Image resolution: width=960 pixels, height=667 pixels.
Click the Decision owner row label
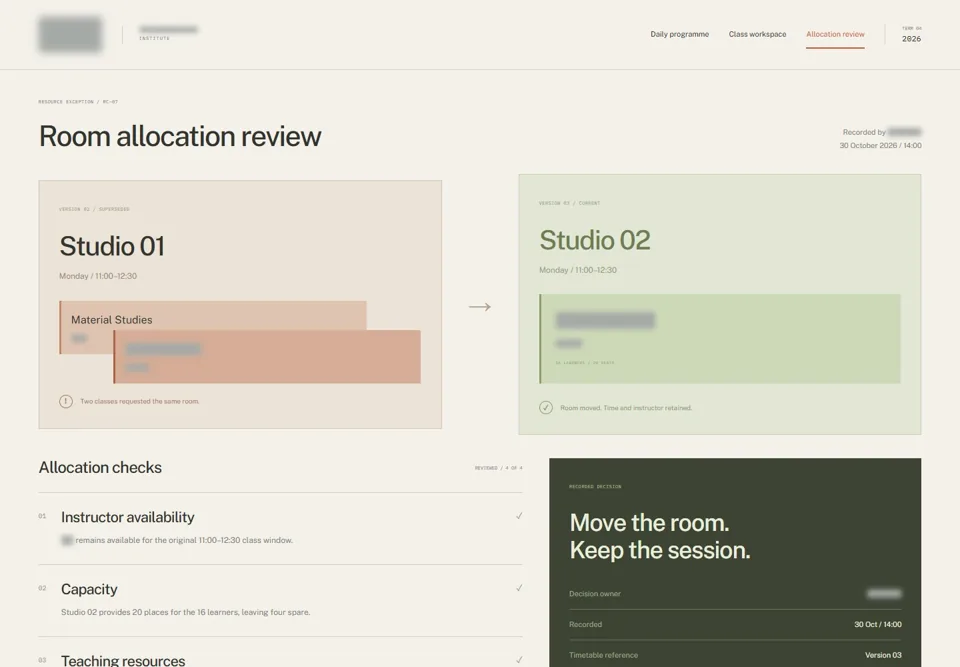[594, 594]
